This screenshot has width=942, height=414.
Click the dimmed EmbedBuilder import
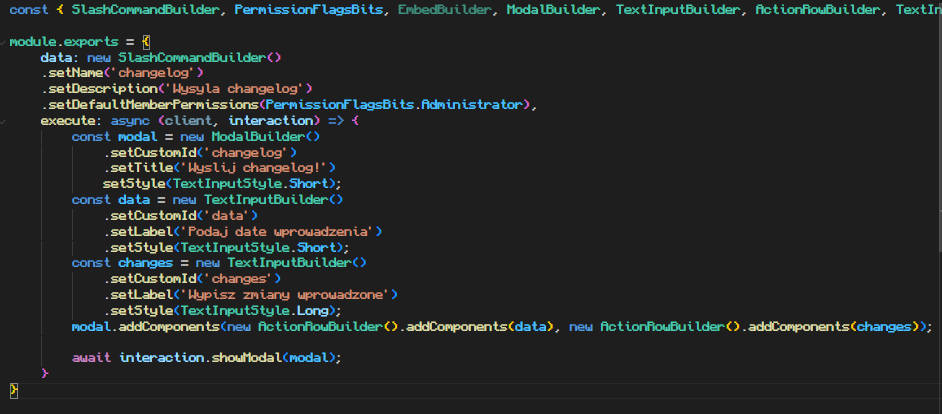point(445,10)
